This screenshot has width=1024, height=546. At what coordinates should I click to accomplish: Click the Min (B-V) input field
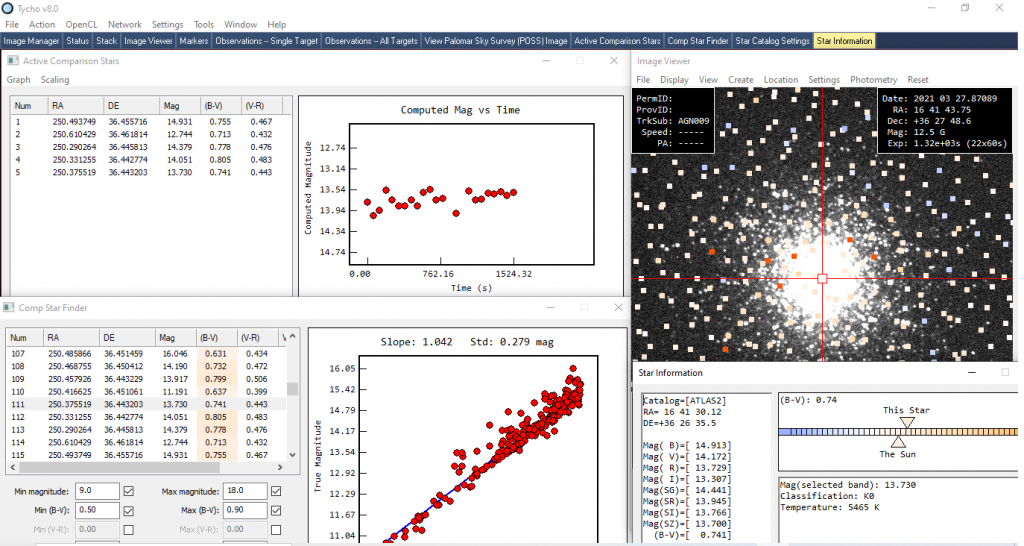point(97,510)
